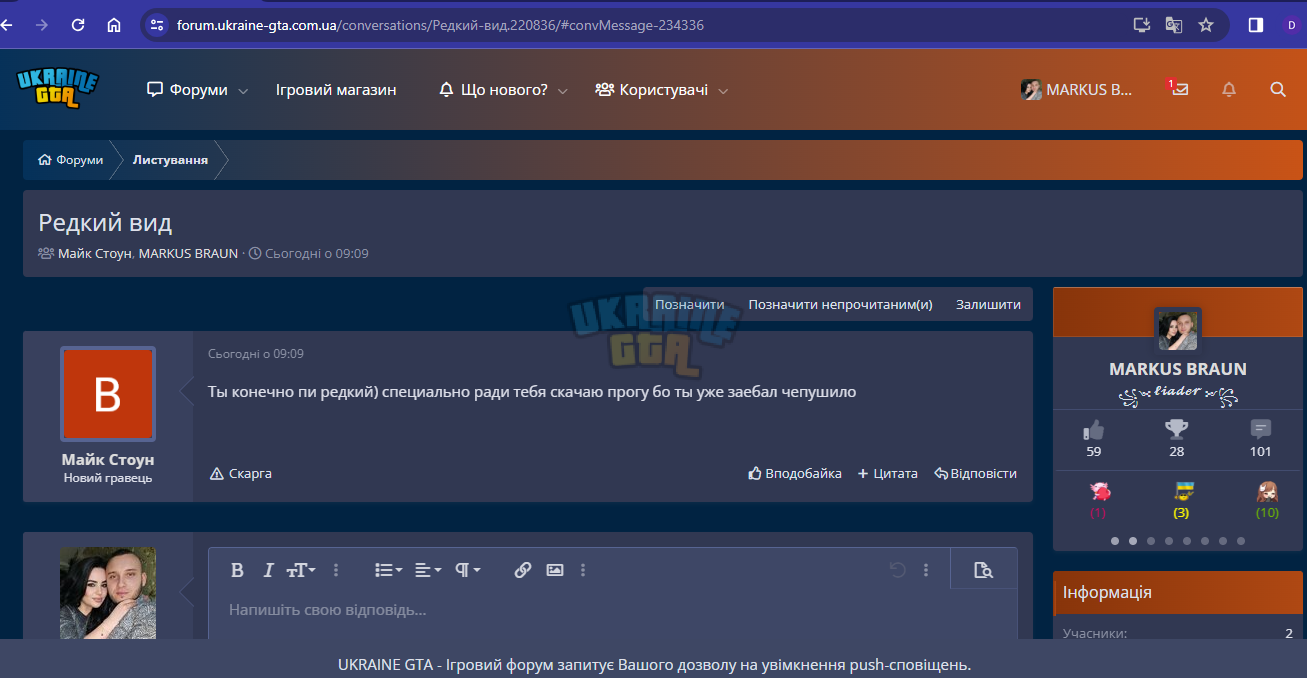Open the MARKUS B... account menu
Image resolution: width=1307 pixels, height=678 pixels.
[x=1077, y=89]
